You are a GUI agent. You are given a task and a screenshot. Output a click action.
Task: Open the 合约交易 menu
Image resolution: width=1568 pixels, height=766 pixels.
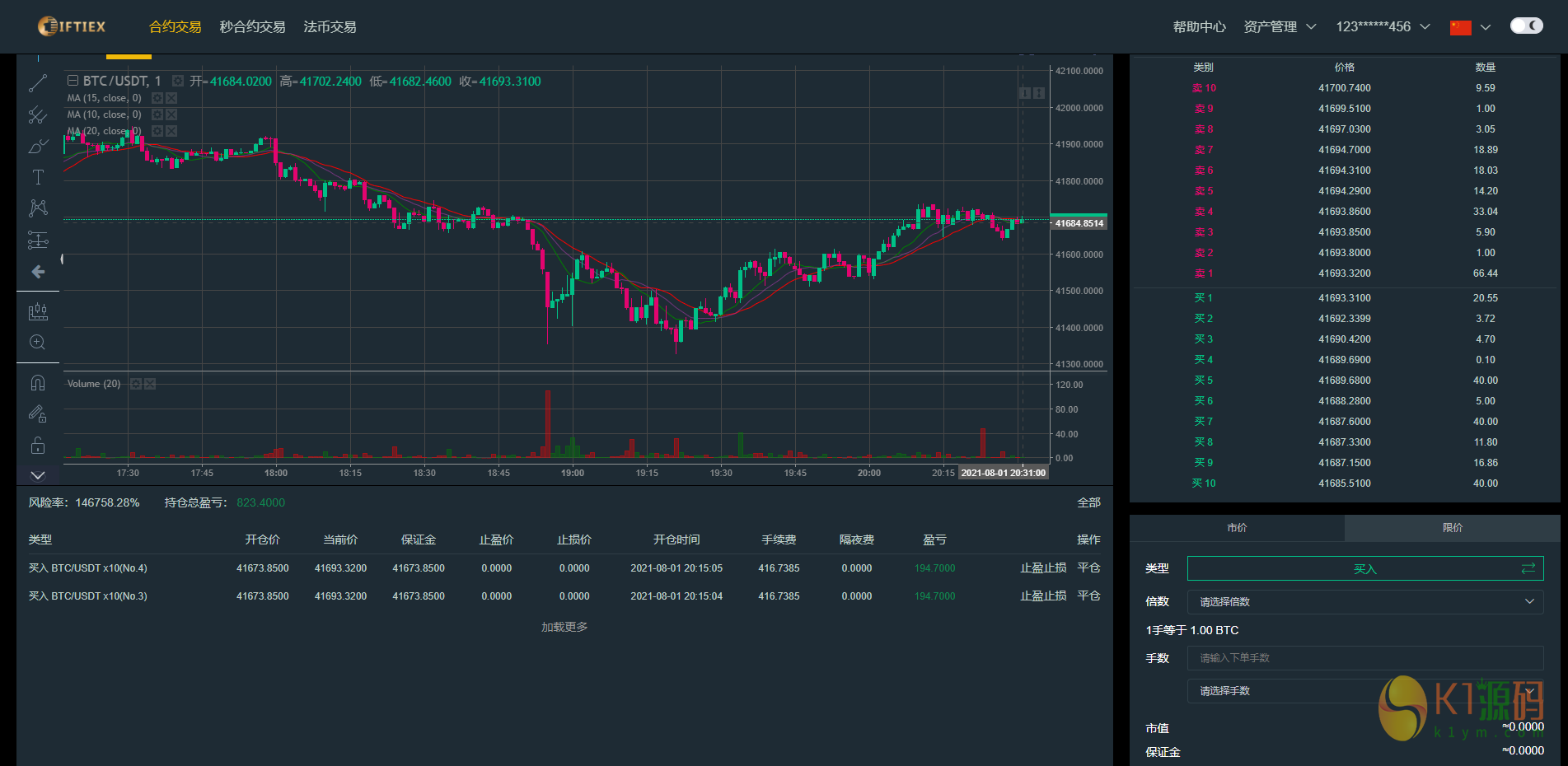(x=175, y=27)
